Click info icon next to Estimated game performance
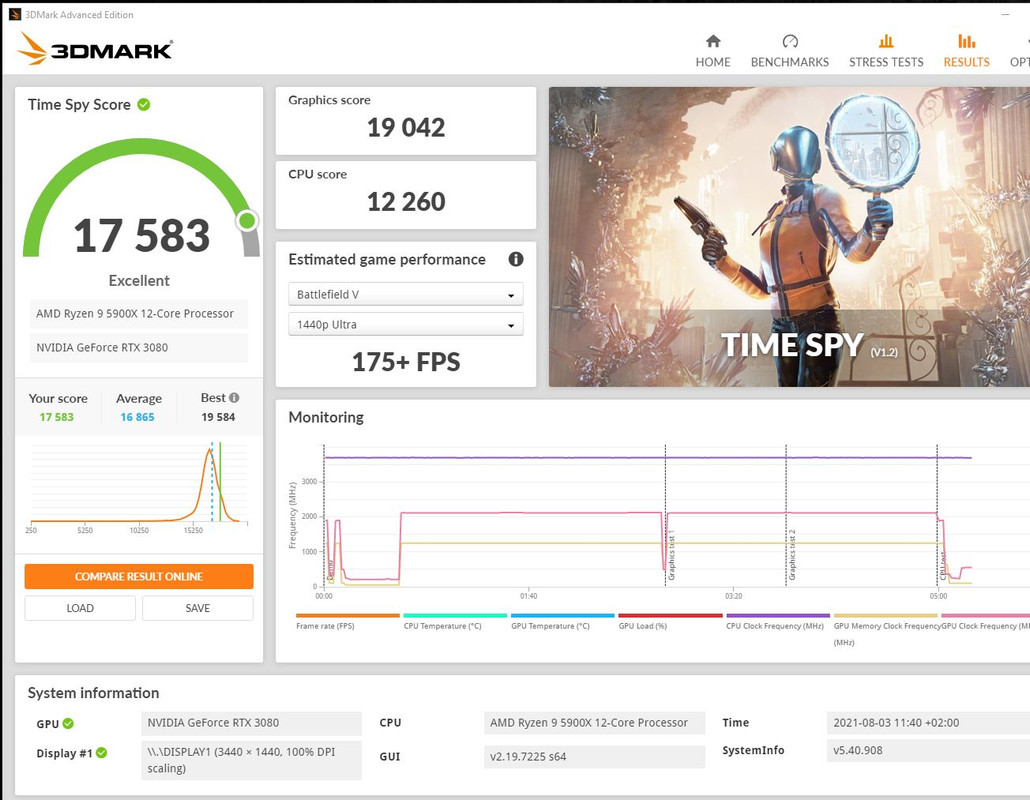 click(516, 259)
